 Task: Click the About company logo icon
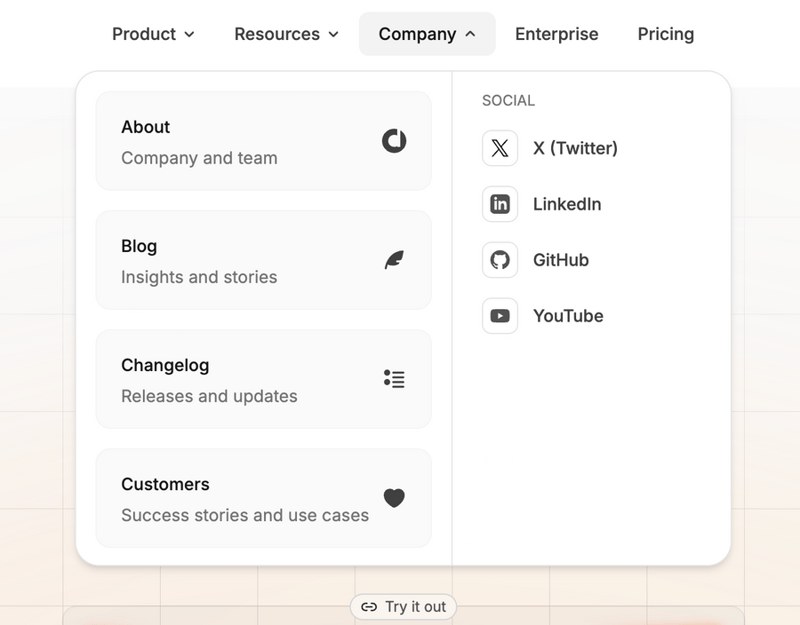tap(394, 141)
